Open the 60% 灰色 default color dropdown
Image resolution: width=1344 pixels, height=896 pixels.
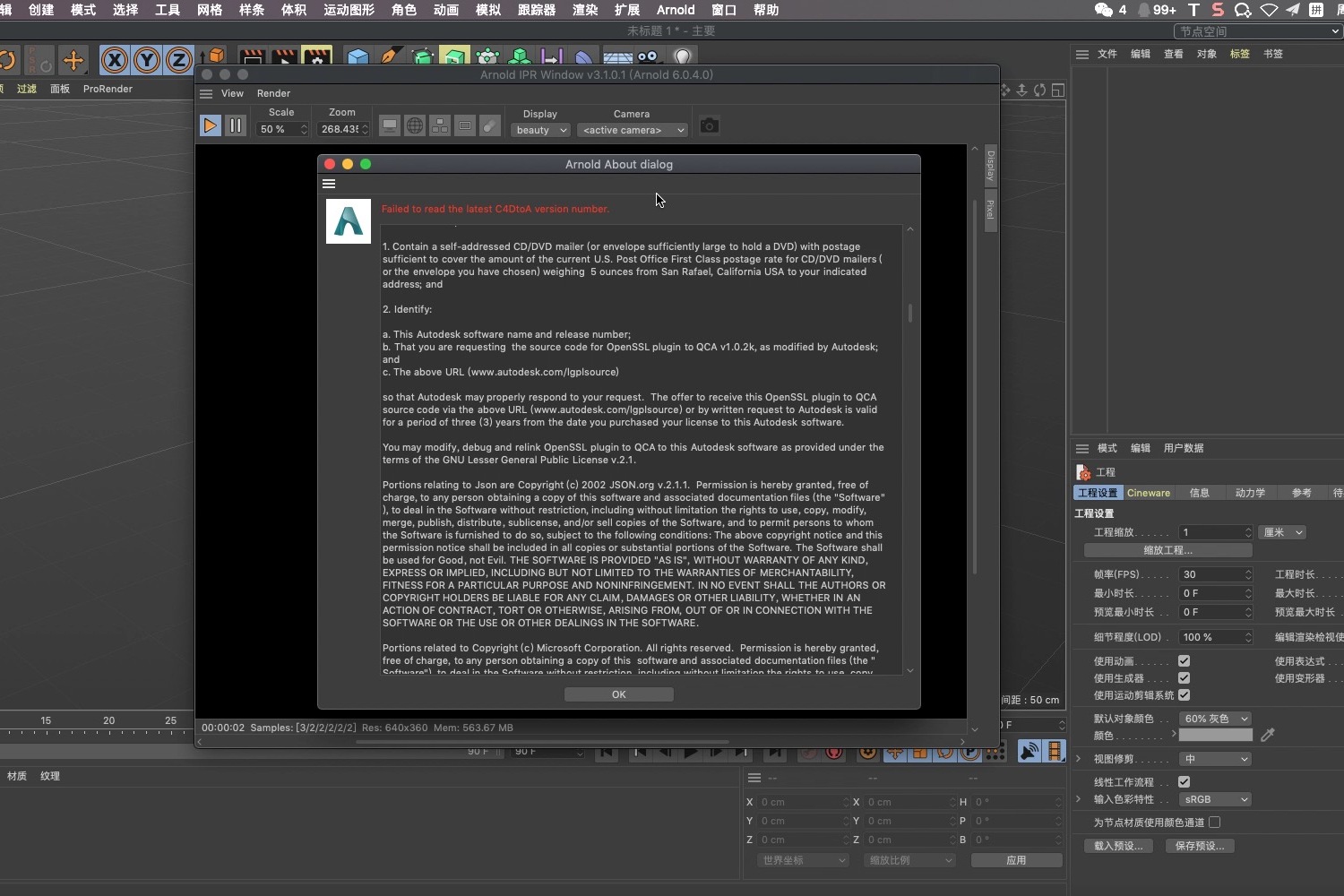pos(1215,719)
